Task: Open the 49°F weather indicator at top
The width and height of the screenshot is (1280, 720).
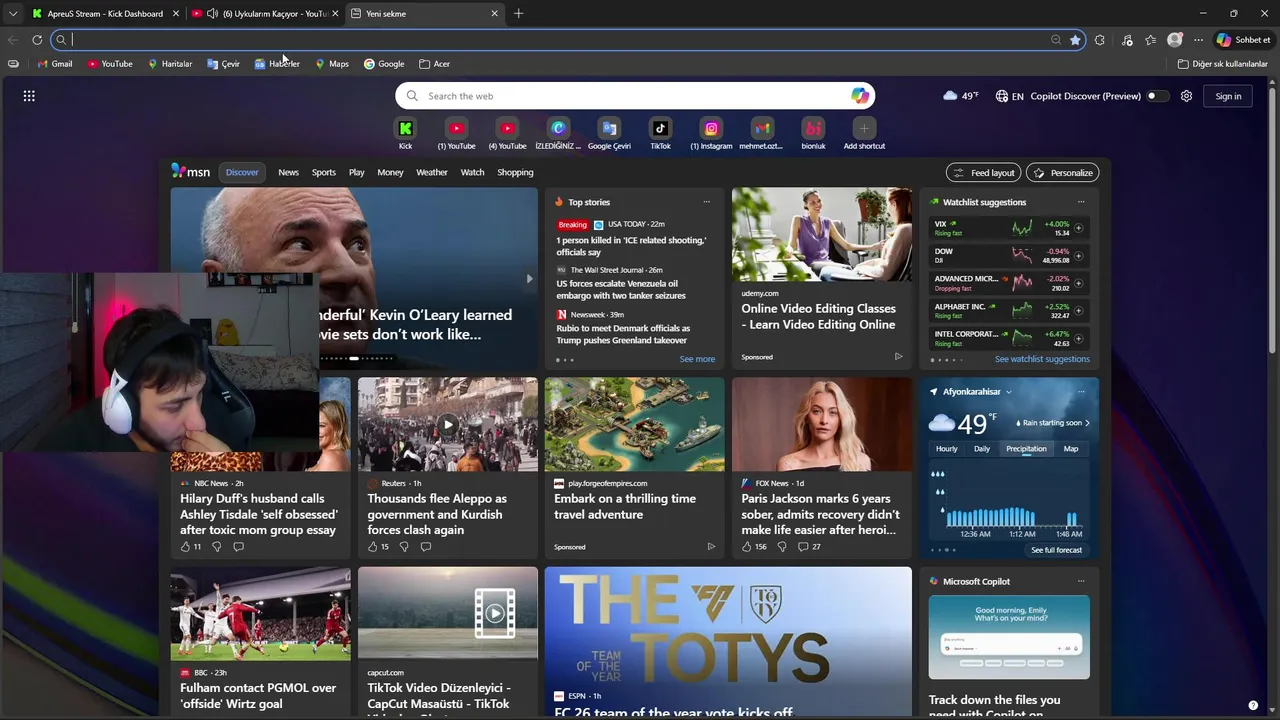Action: coord(960,96)
